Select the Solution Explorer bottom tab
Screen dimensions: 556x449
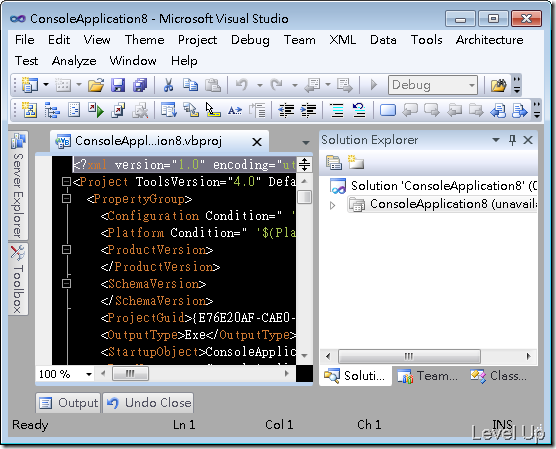pos(355,376)
